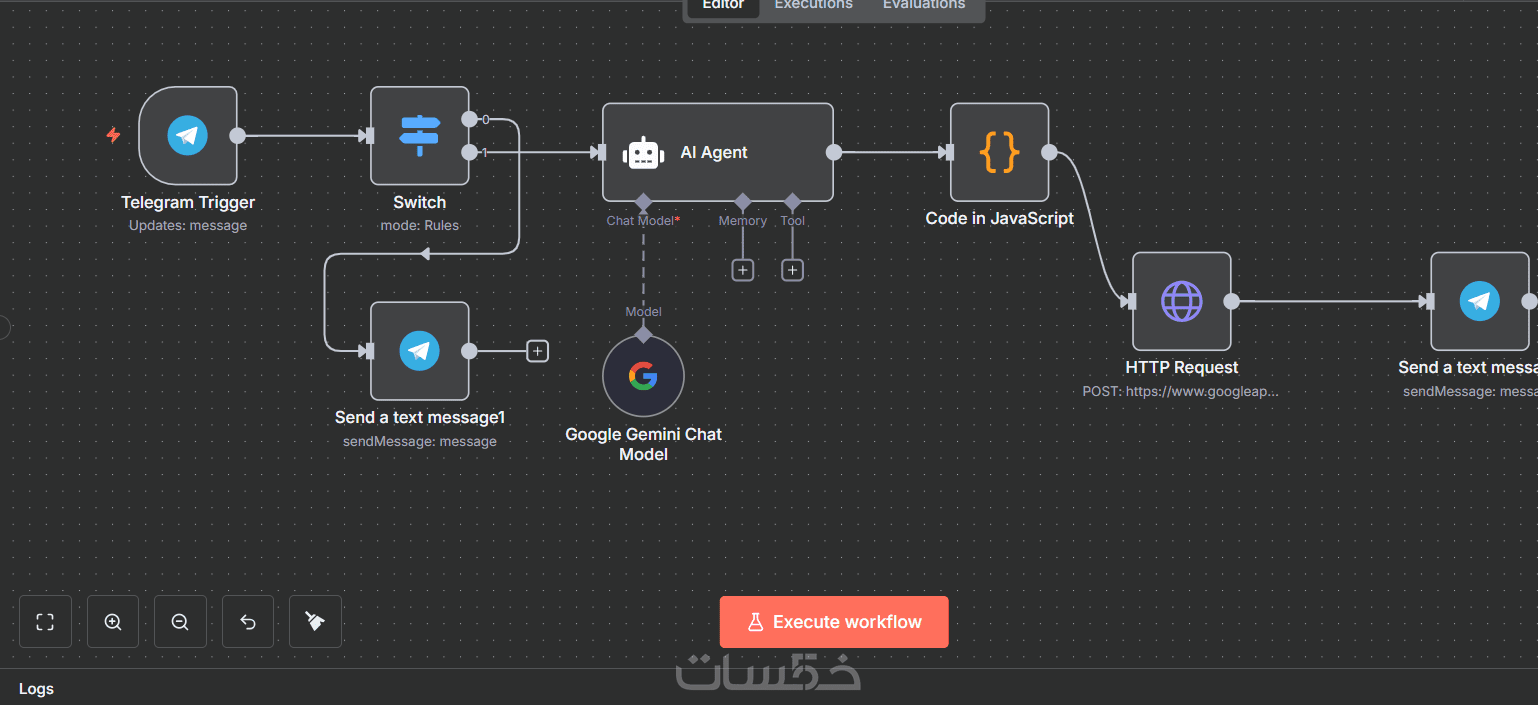Viewport: 1538px width, 705px height.
Task: Add node after Send a text message1
Action: 538,351
